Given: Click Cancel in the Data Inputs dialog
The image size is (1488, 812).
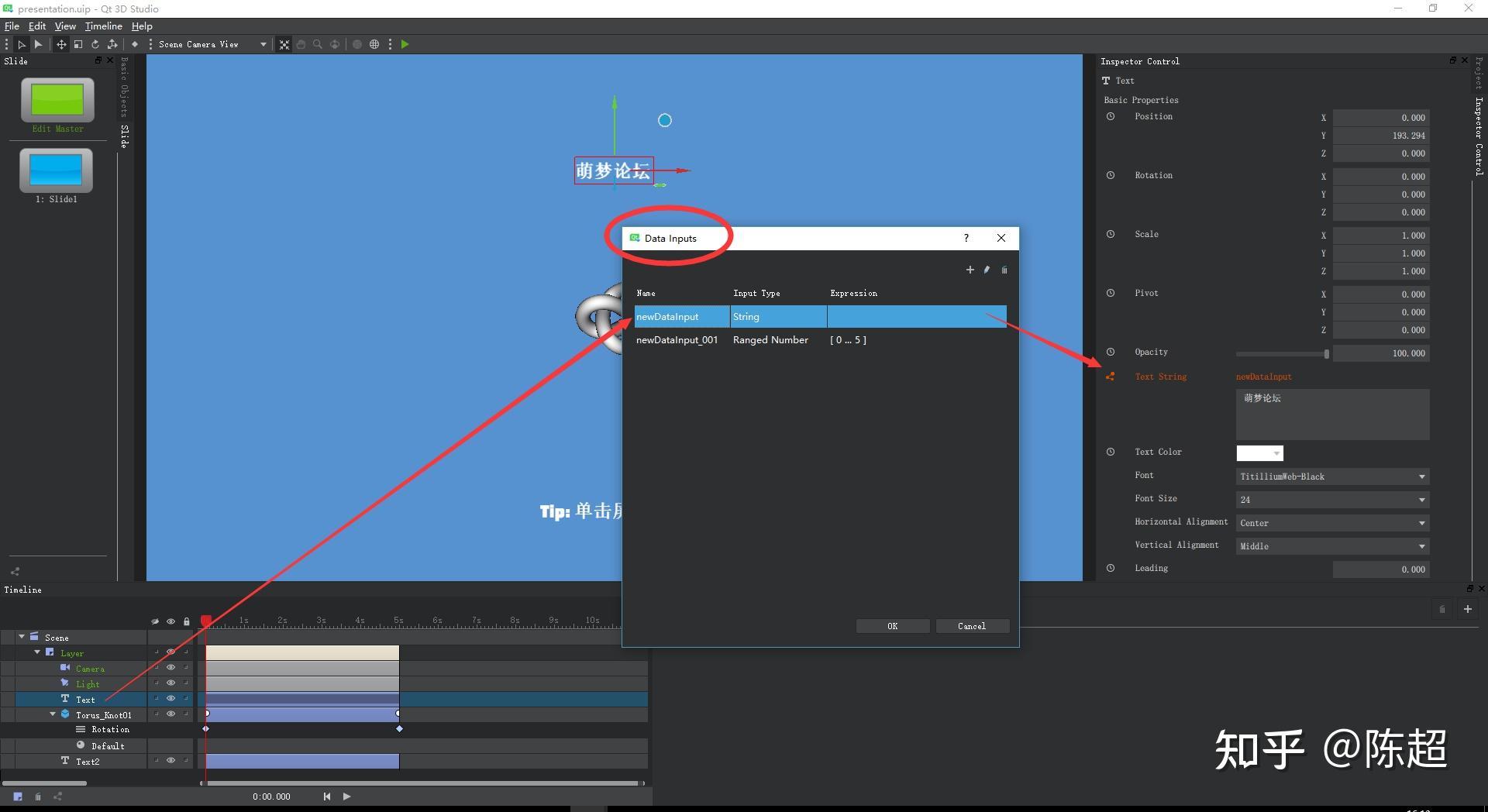Looking at the screenshot, I should [x=972, y=625].
